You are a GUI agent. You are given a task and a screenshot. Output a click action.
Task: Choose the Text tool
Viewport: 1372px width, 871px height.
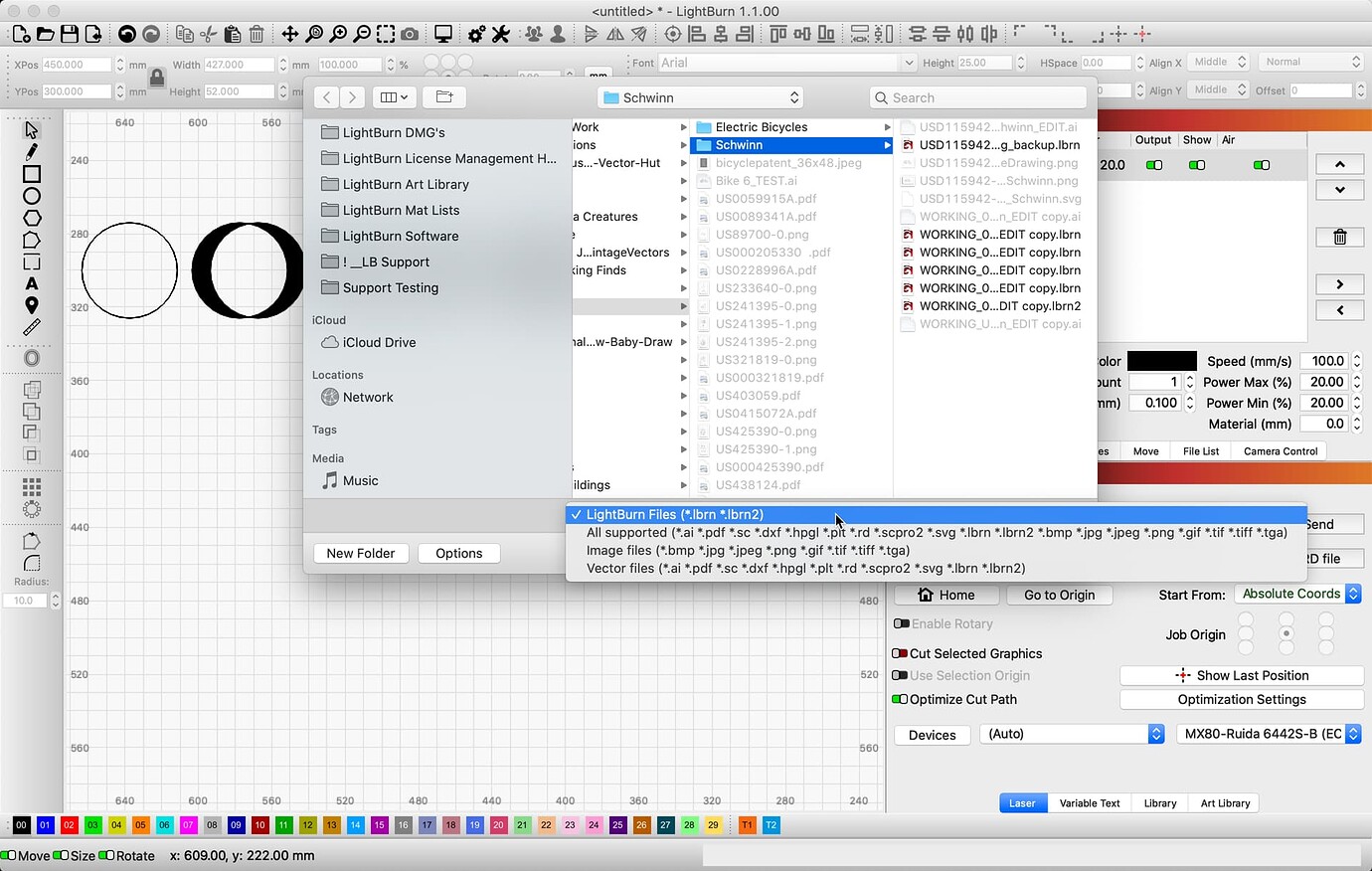pyautogui.click(x=31, y=283)
